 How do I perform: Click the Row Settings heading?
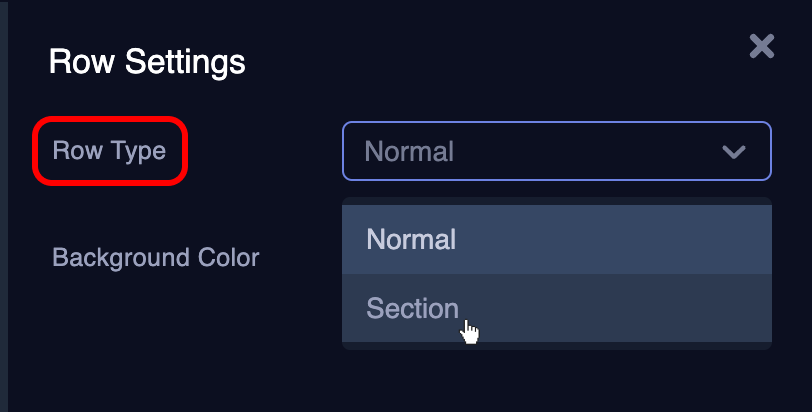click(x=147, y=62)
